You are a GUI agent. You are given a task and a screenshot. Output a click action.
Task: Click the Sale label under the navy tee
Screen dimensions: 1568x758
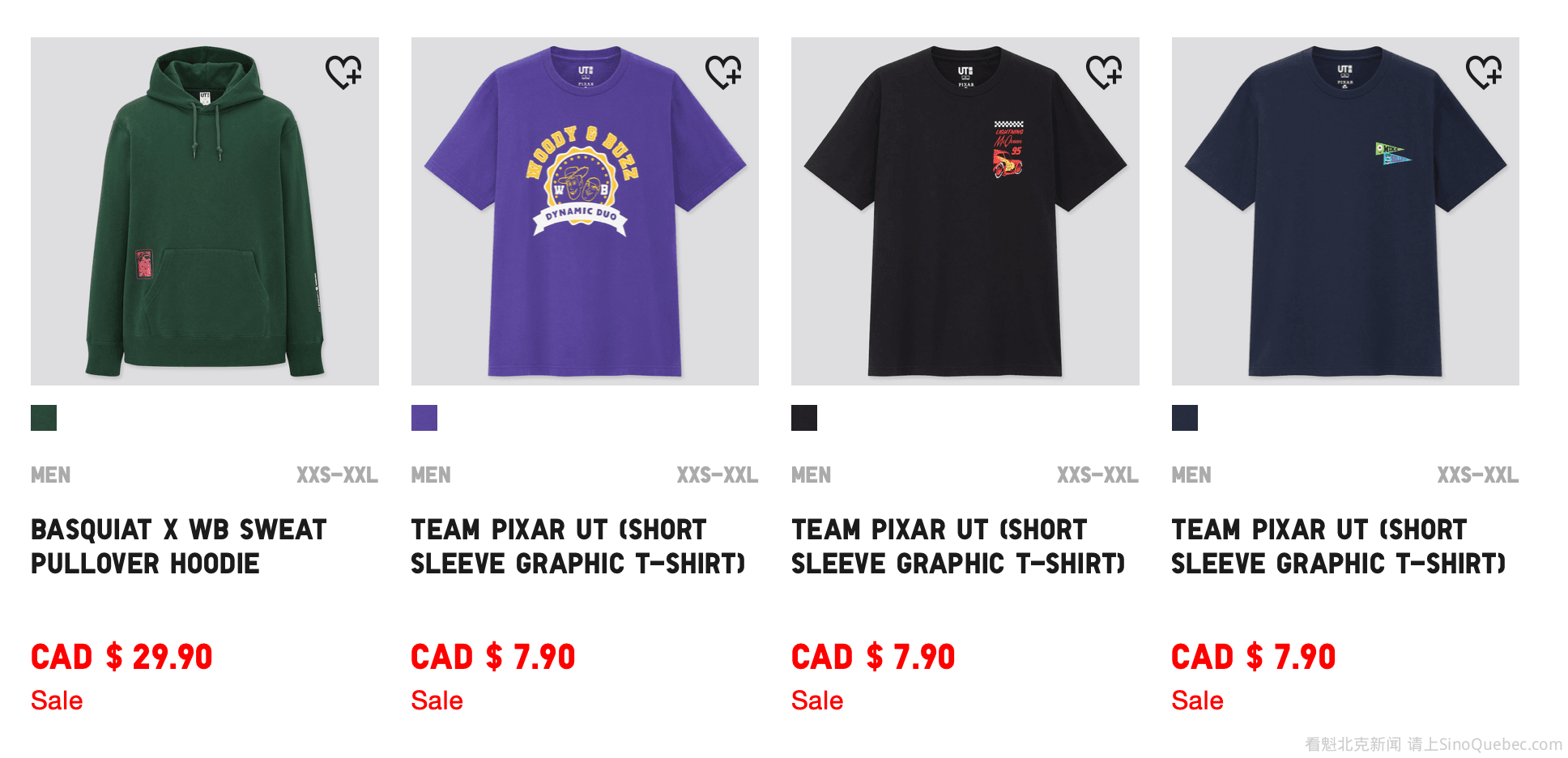1198,701
